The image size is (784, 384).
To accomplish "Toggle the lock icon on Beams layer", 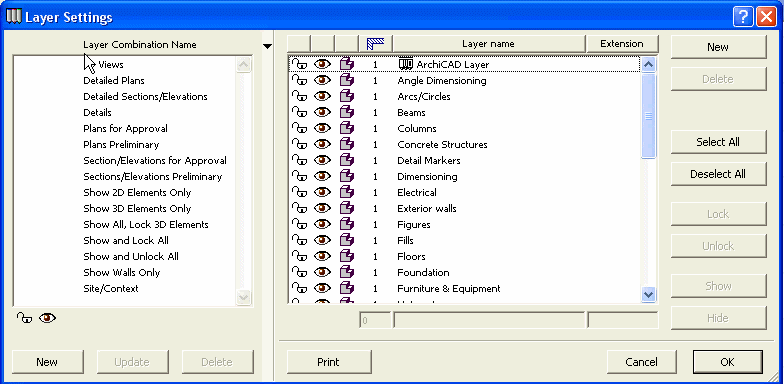I will pos(300,112).
